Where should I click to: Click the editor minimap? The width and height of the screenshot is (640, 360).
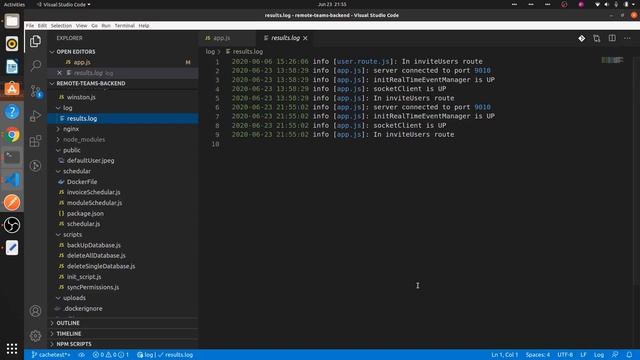(612, 60)
